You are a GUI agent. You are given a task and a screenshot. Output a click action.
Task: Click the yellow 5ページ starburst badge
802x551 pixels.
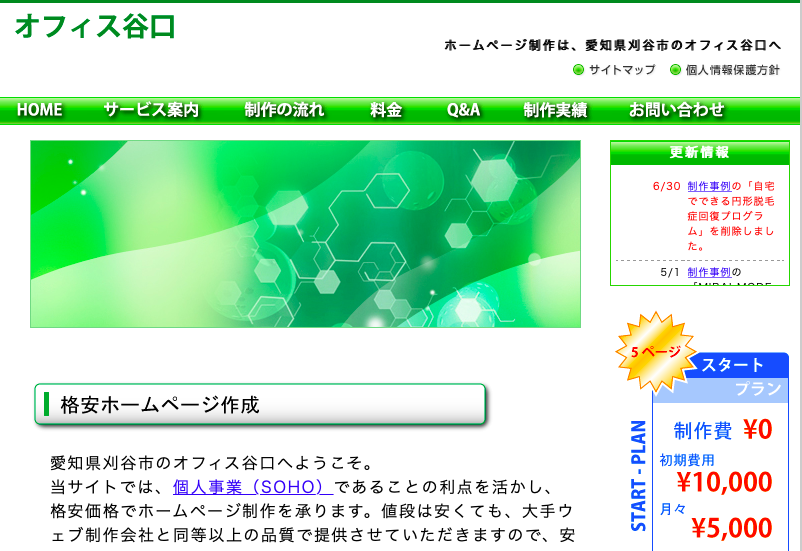(x=654, y=351)
